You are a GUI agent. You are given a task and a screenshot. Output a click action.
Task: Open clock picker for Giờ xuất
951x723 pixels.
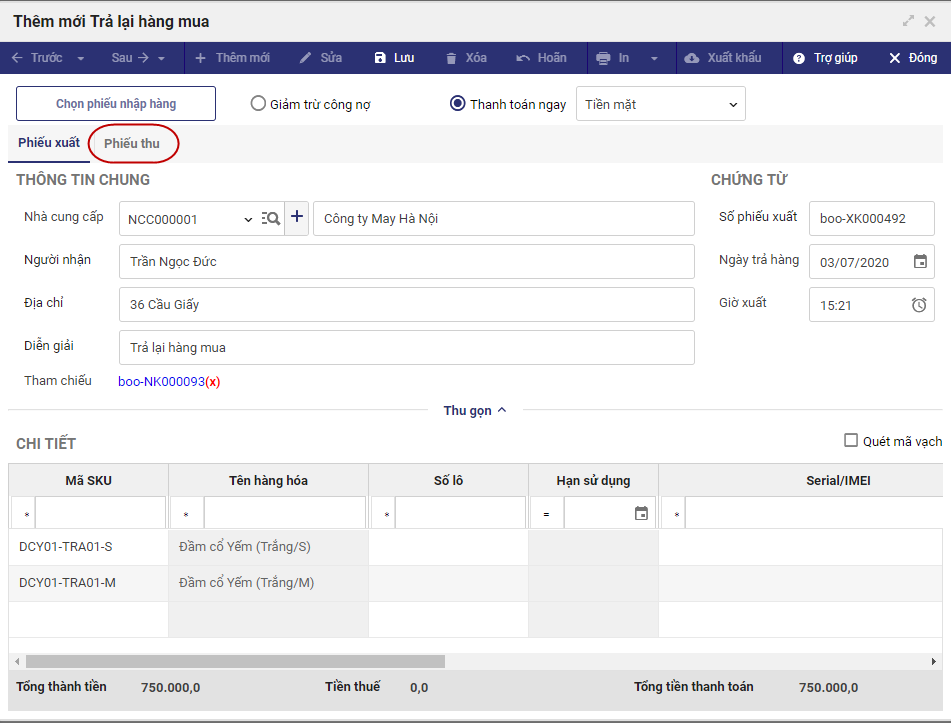point(919,305)
